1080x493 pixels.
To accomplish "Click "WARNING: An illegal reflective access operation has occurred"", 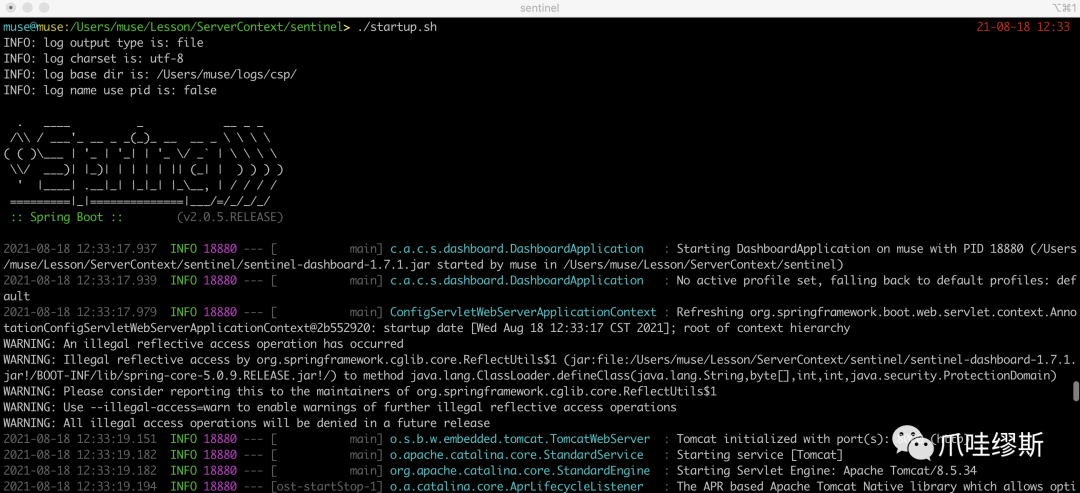I will pyautogui.click(x=203, y=344).
